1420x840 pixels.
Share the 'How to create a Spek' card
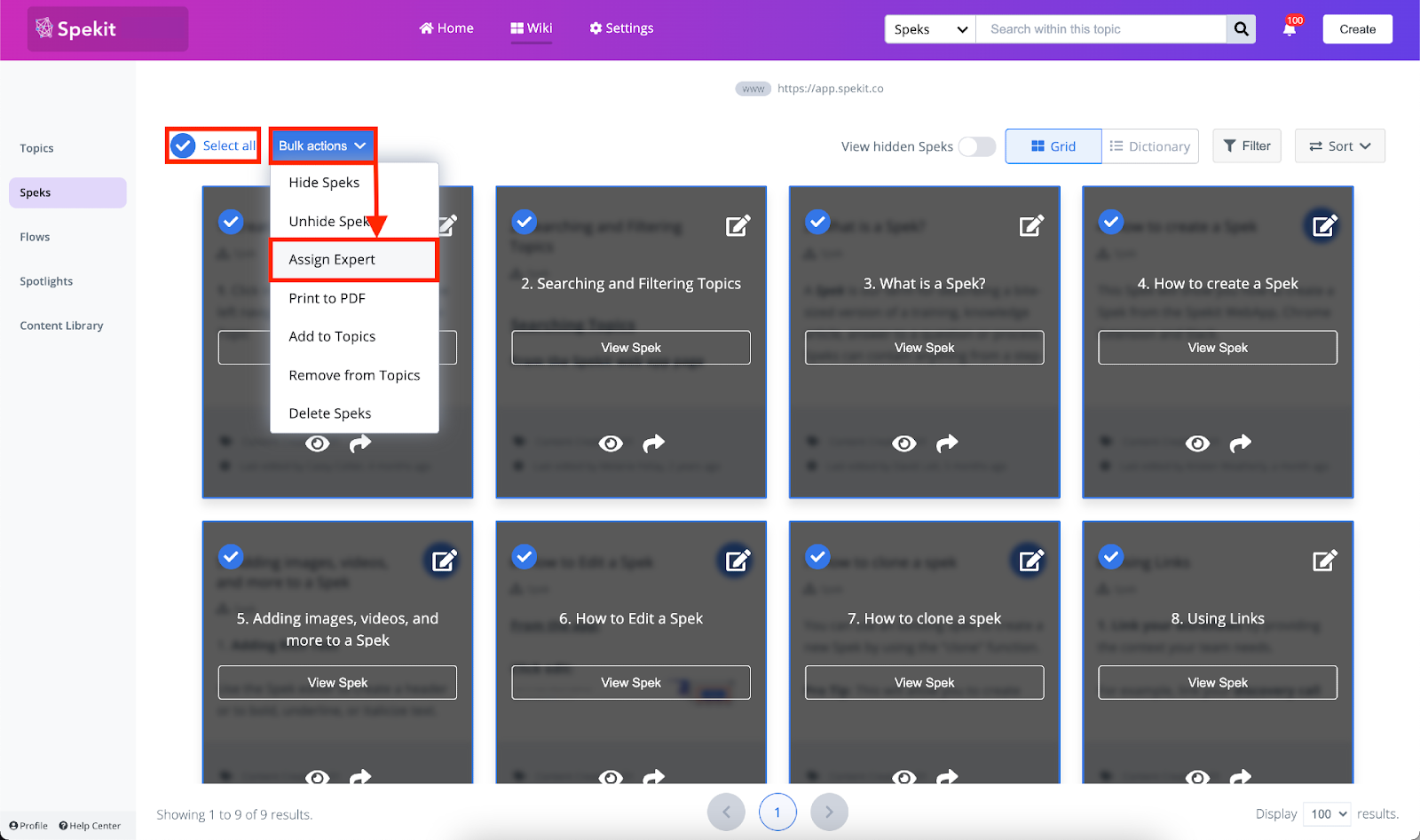(x=1241, y=443)
